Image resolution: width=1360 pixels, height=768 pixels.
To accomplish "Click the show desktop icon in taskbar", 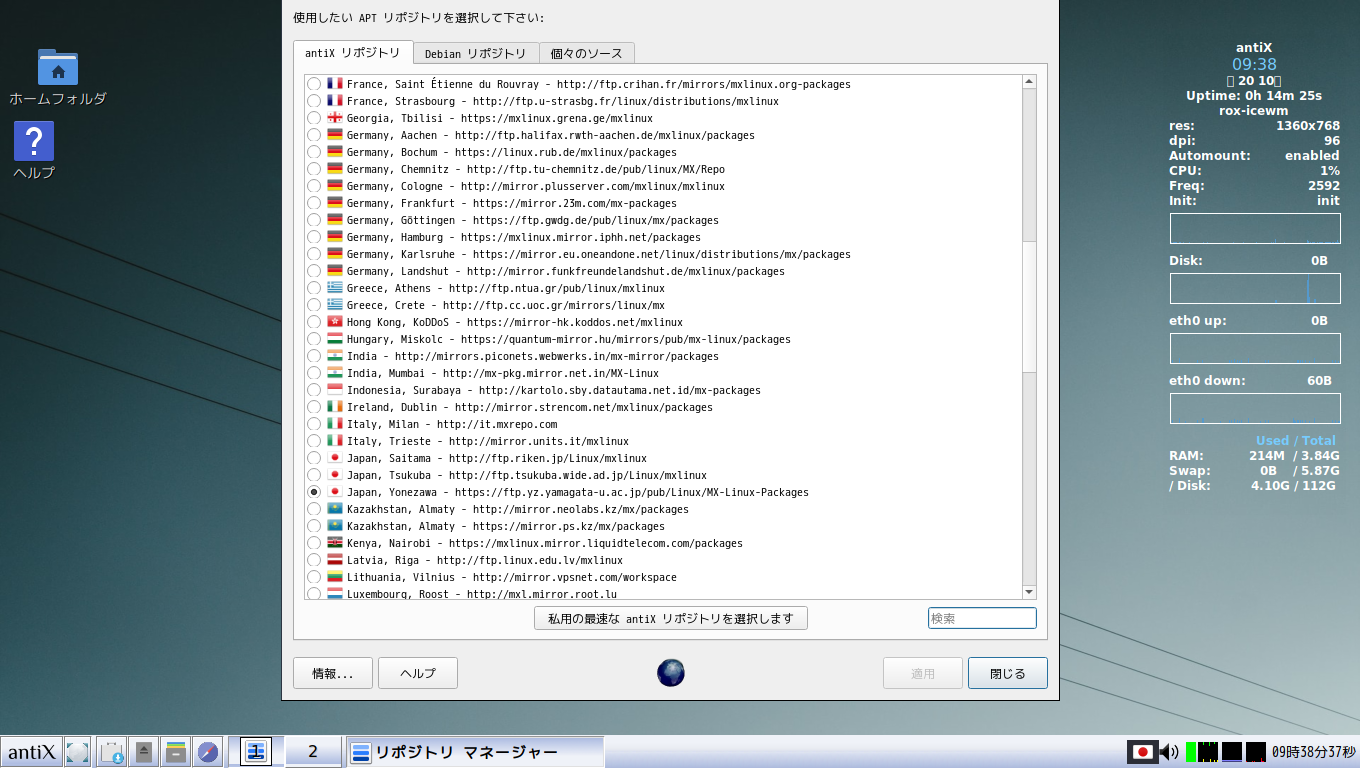I will click(x=78, y=752).
